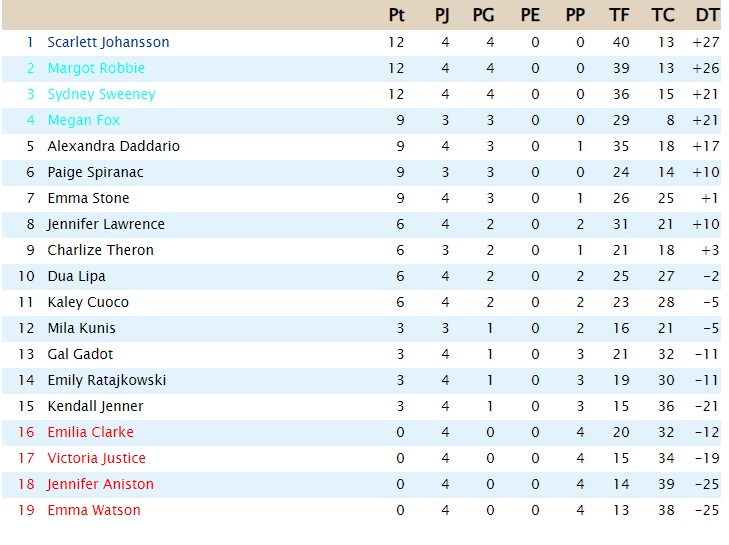
Task: Click Jennifer Lawrence's name
Action: [106, 225]
